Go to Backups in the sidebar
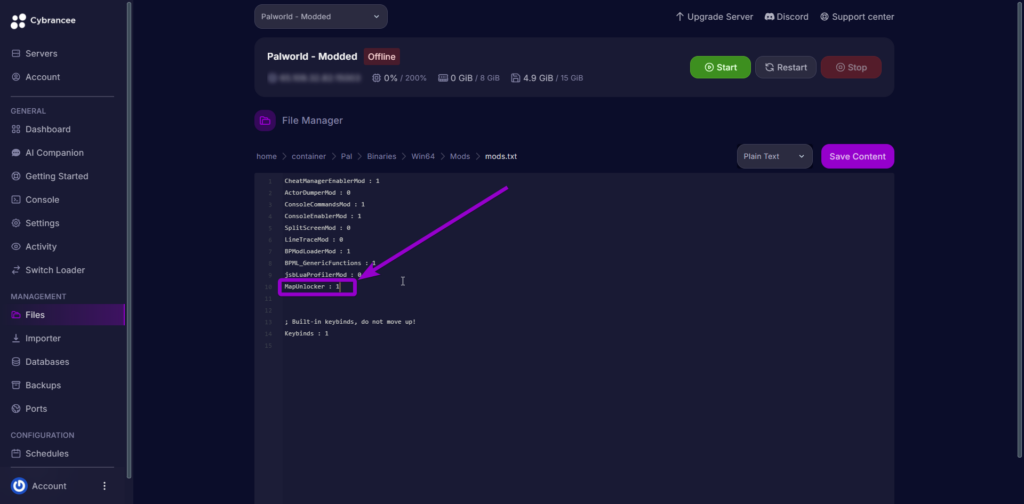 pos(42,385)
